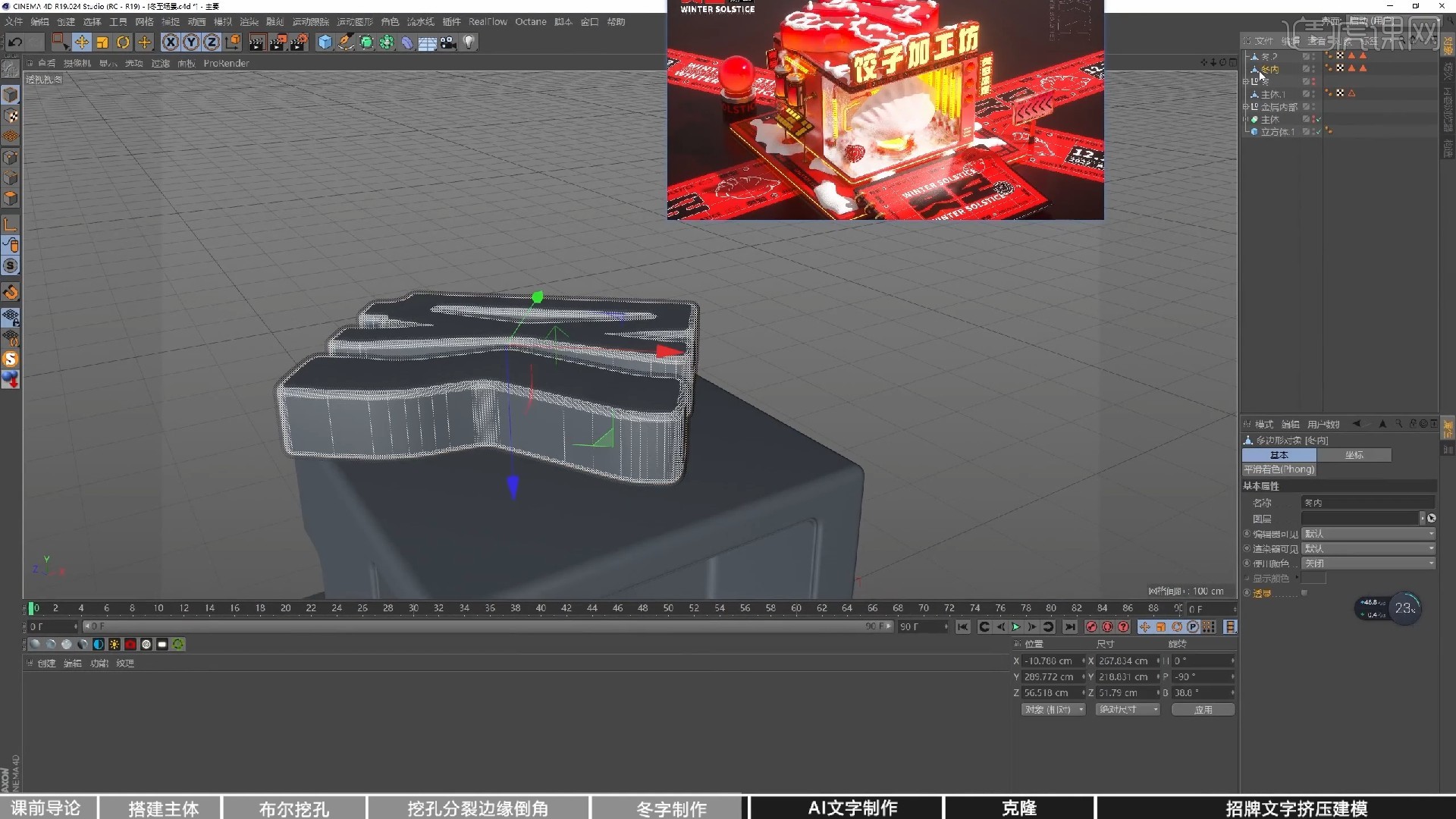Open the RealFlow menu
Image resolution: width=1456 pixels, height=819 pixels.
coord(488,22)
